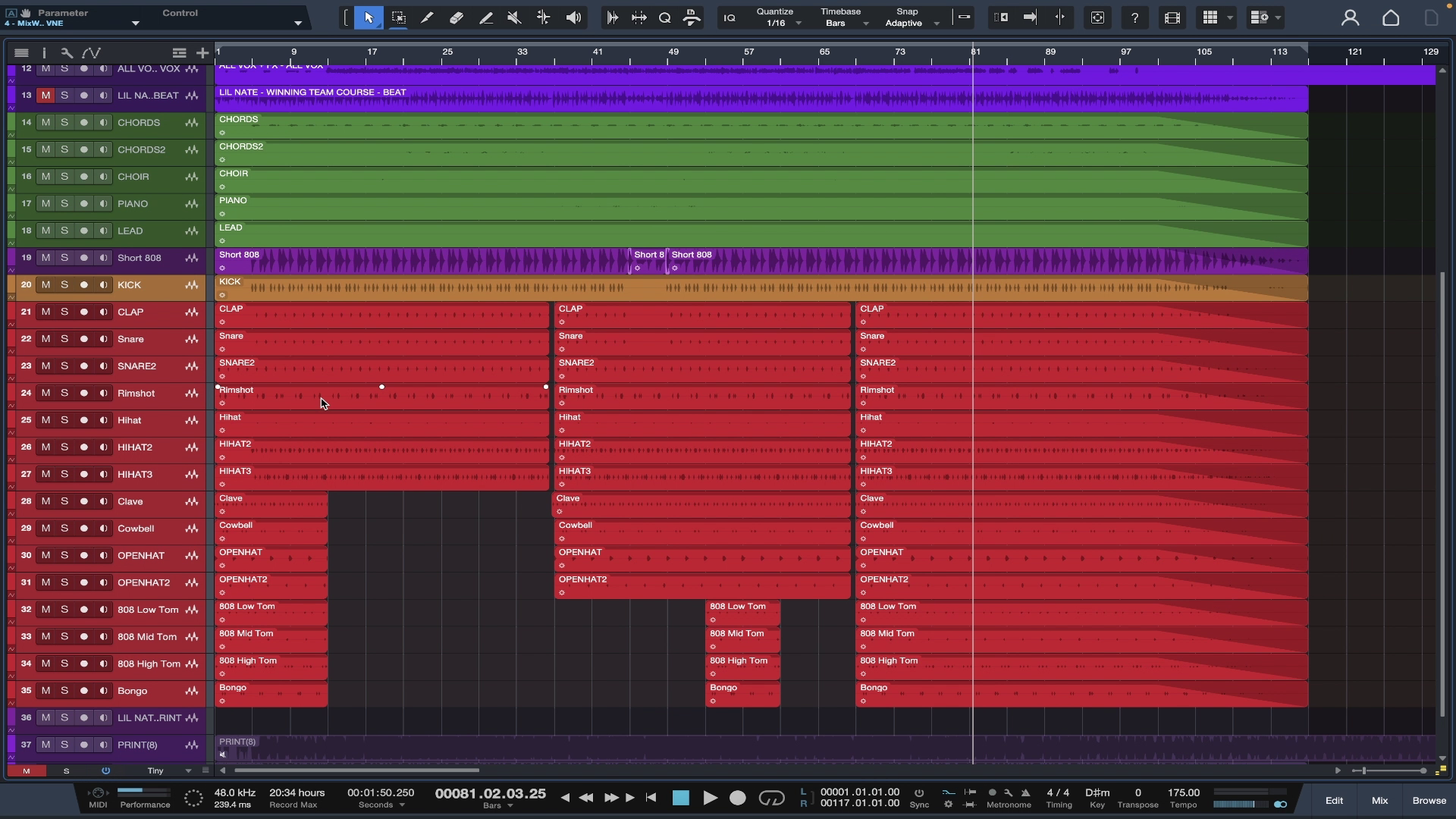Open the track inspector info icon

pyautogui.click(x=44, y=52)
